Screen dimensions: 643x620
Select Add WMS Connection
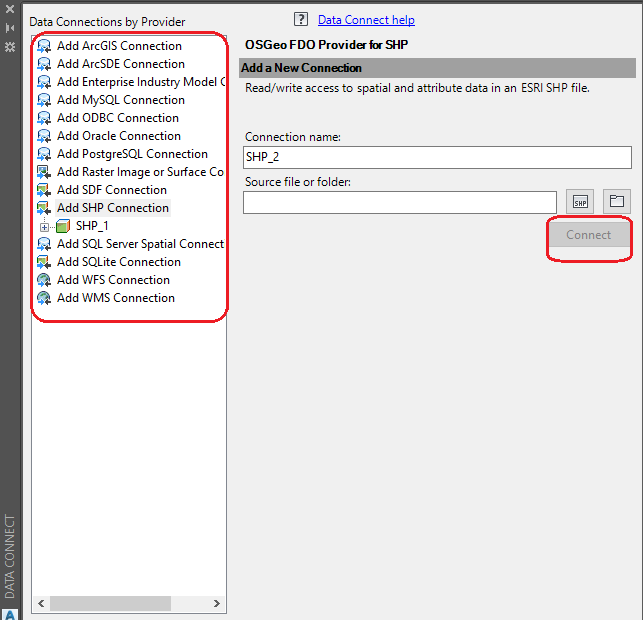tap(116, 298)
